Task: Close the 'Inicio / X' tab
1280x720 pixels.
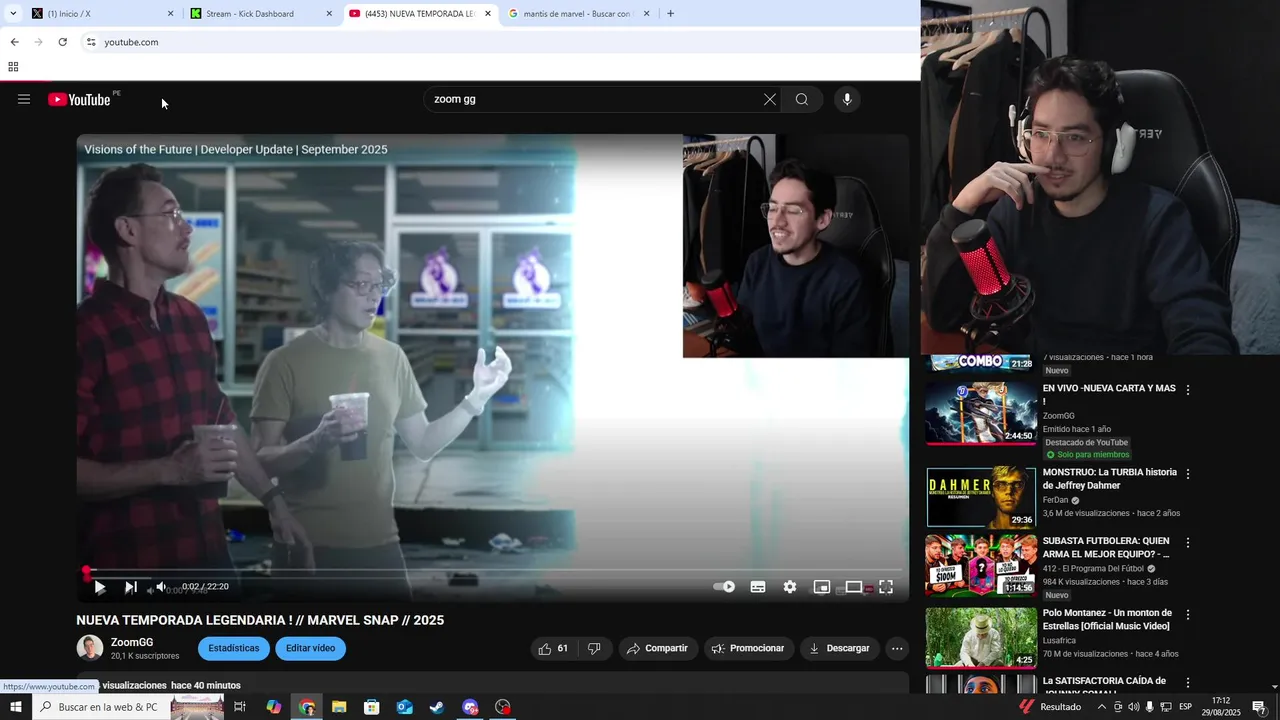Action: click(x=170, y=14)
